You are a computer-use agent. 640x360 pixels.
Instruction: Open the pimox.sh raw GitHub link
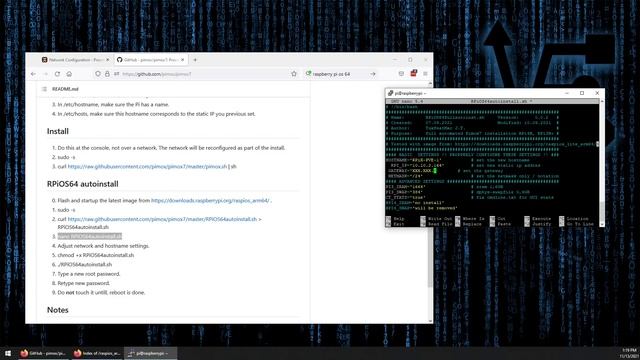coord(147,167)
